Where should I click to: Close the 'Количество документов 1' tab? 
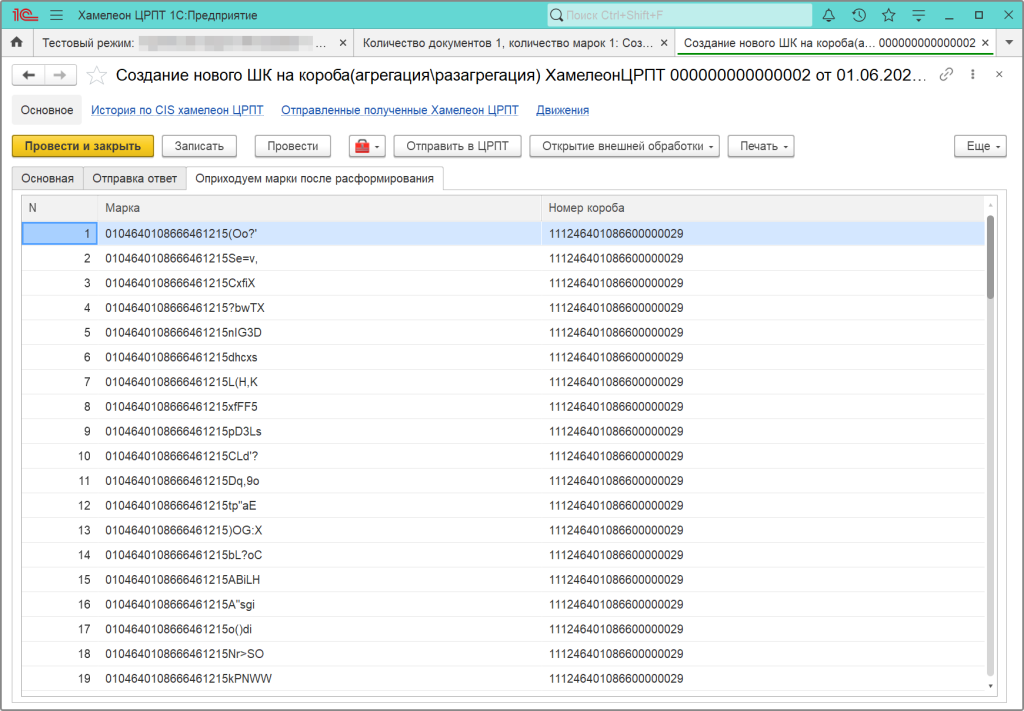coord(664,43)
